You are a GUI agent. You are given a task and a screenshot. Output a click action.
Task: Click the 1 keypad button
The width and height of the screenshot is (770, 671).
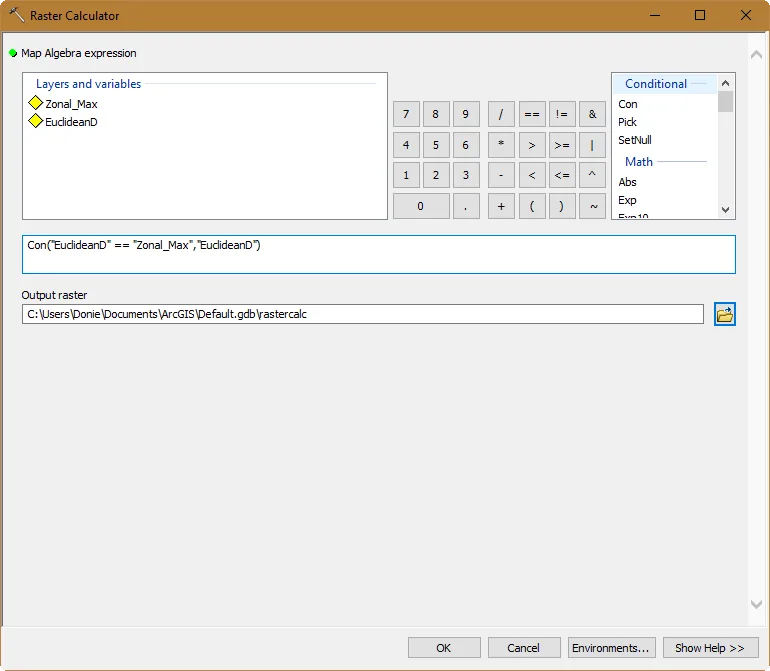tap(406, 175)
